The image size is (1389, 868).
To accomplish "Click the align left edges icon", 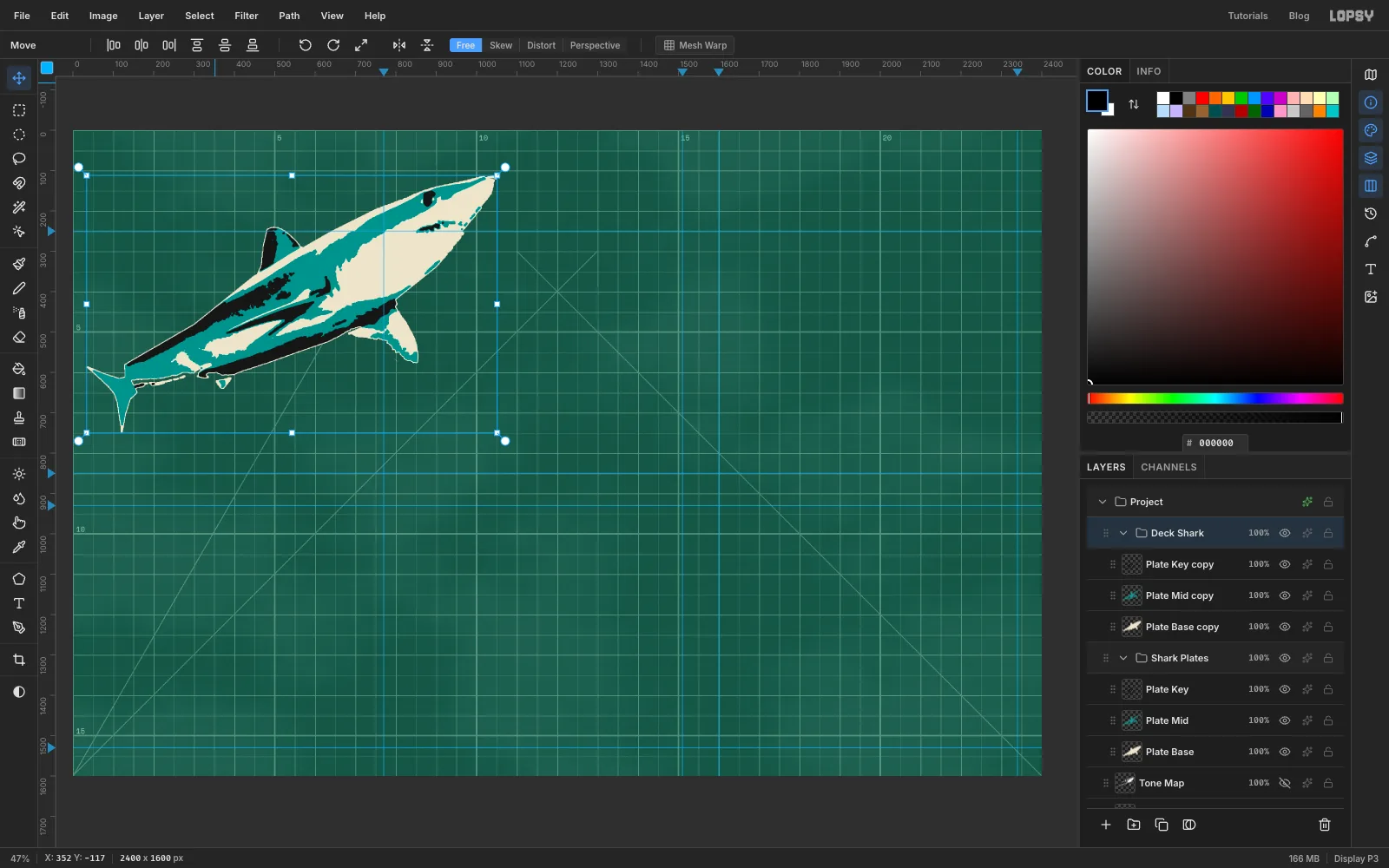I will (x=114, y=45).
